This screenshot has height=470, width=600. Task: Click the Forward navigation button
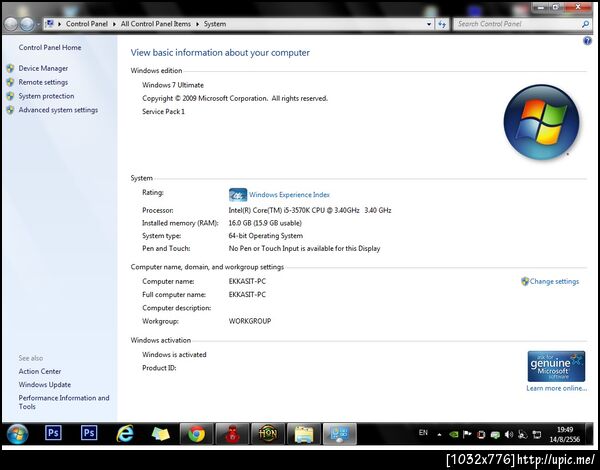tap(26, 24)
